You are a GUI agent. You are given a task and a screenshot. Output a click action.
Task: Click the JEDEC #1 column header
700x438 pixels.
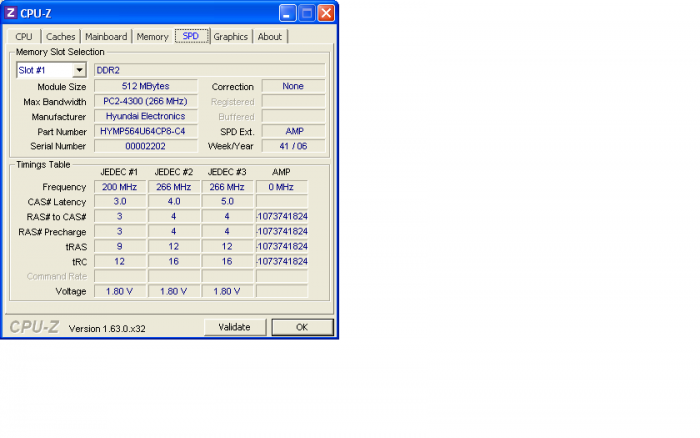click(119, 172)
